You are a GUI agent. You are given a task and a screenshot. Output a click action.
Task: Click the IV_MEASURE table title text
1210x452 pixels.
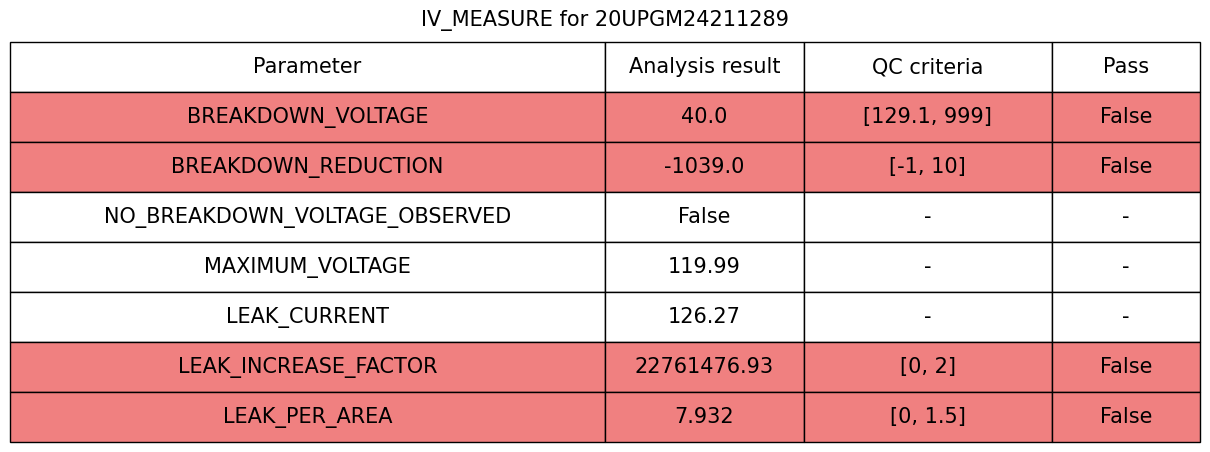[604, 19]
